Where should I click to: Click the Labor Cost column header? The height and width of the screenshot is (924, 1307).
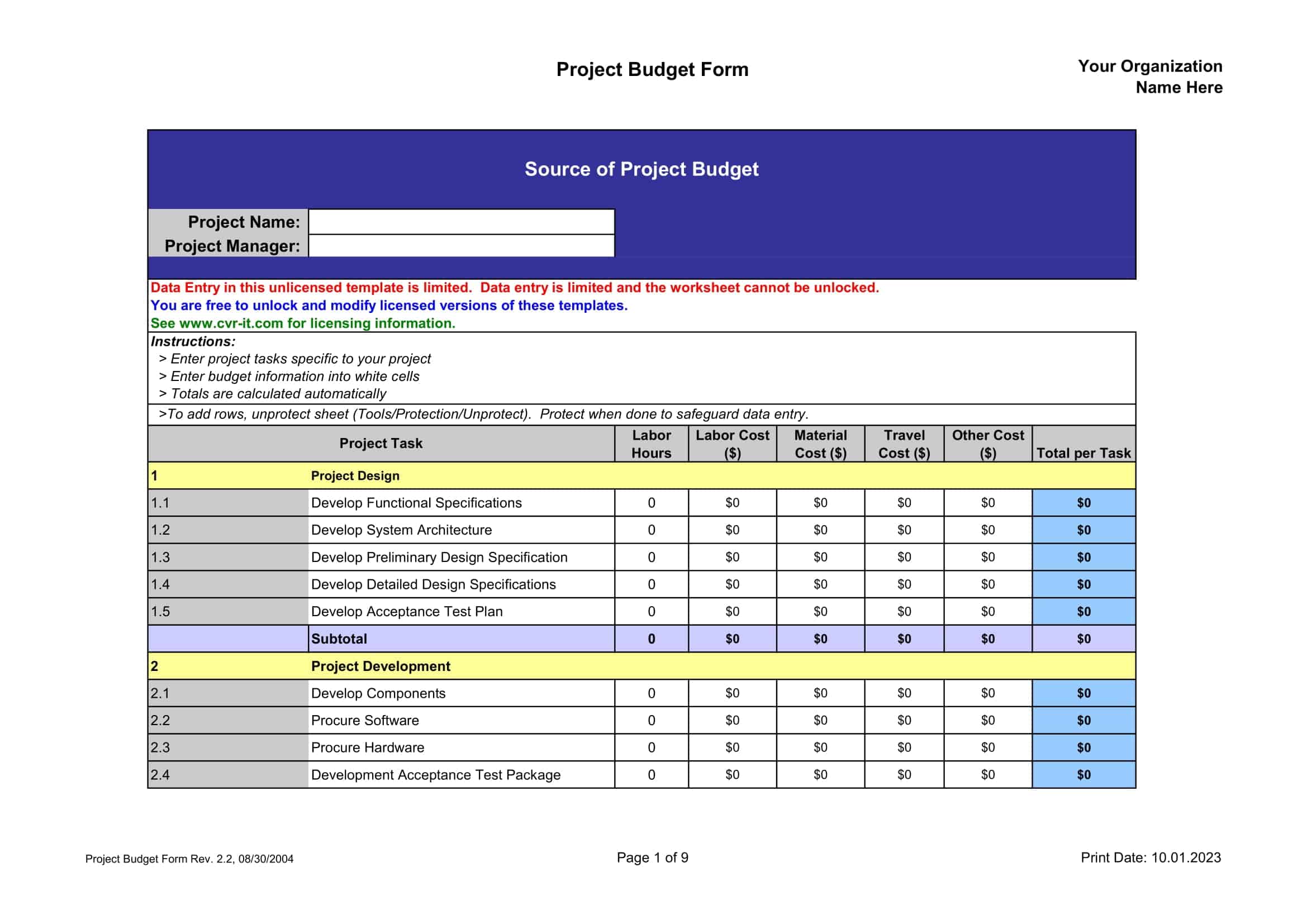(x=732, y=443)
